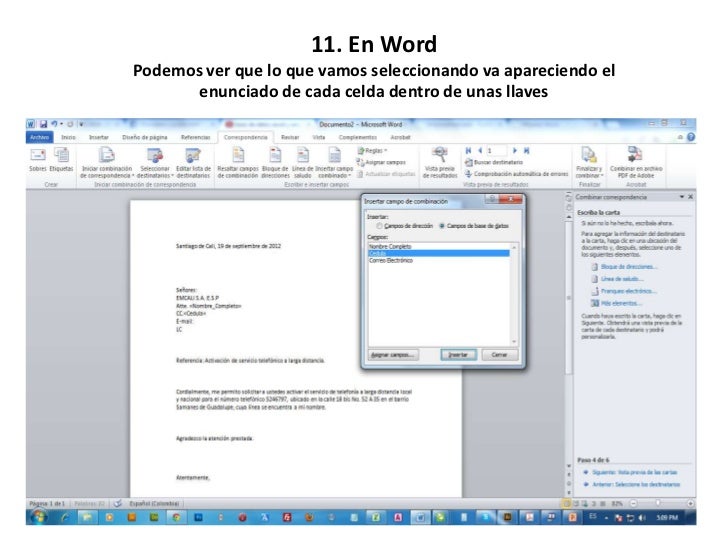The height and width of the screenshot is (546, 728).
Task: Select Correo Electrónico in field list
Action: 438,260
